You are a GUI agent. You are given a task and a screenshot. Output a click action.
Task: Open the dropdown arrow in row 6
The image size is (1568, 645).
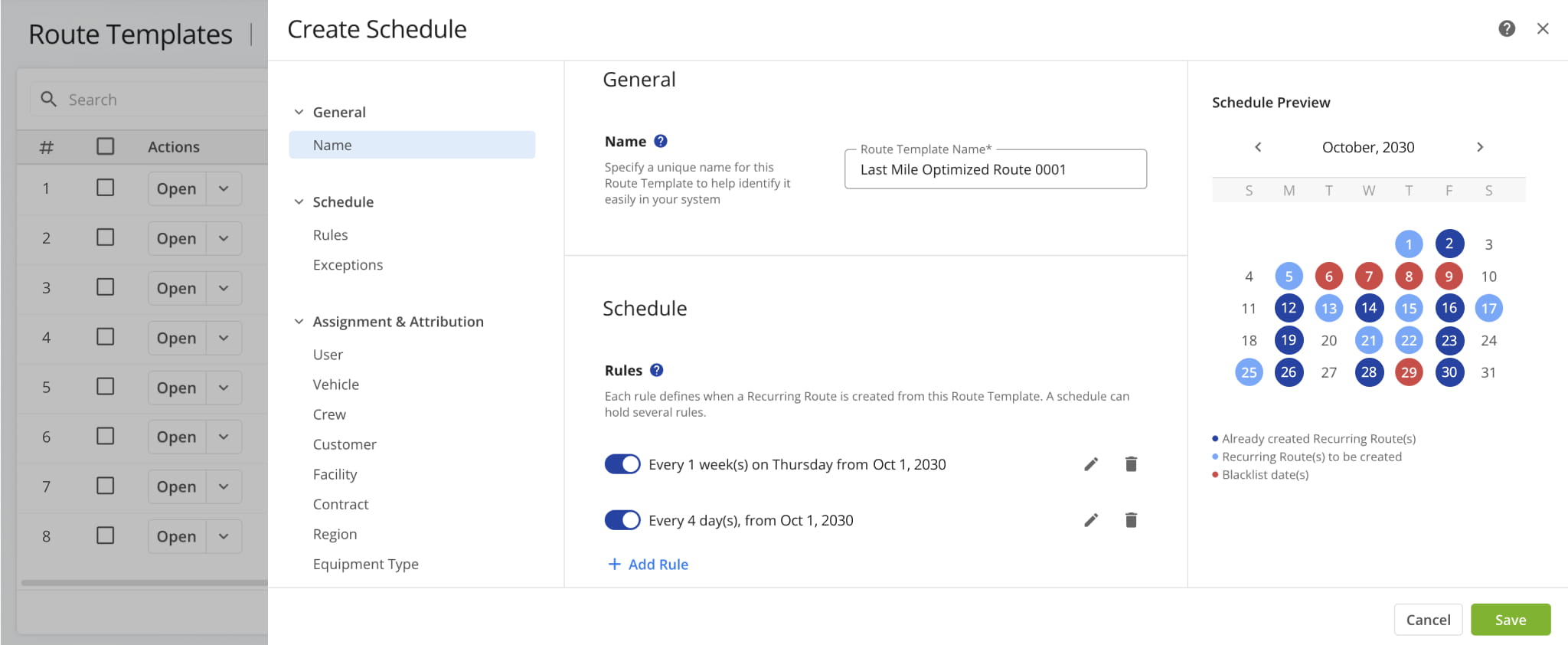tap(224, 437)
